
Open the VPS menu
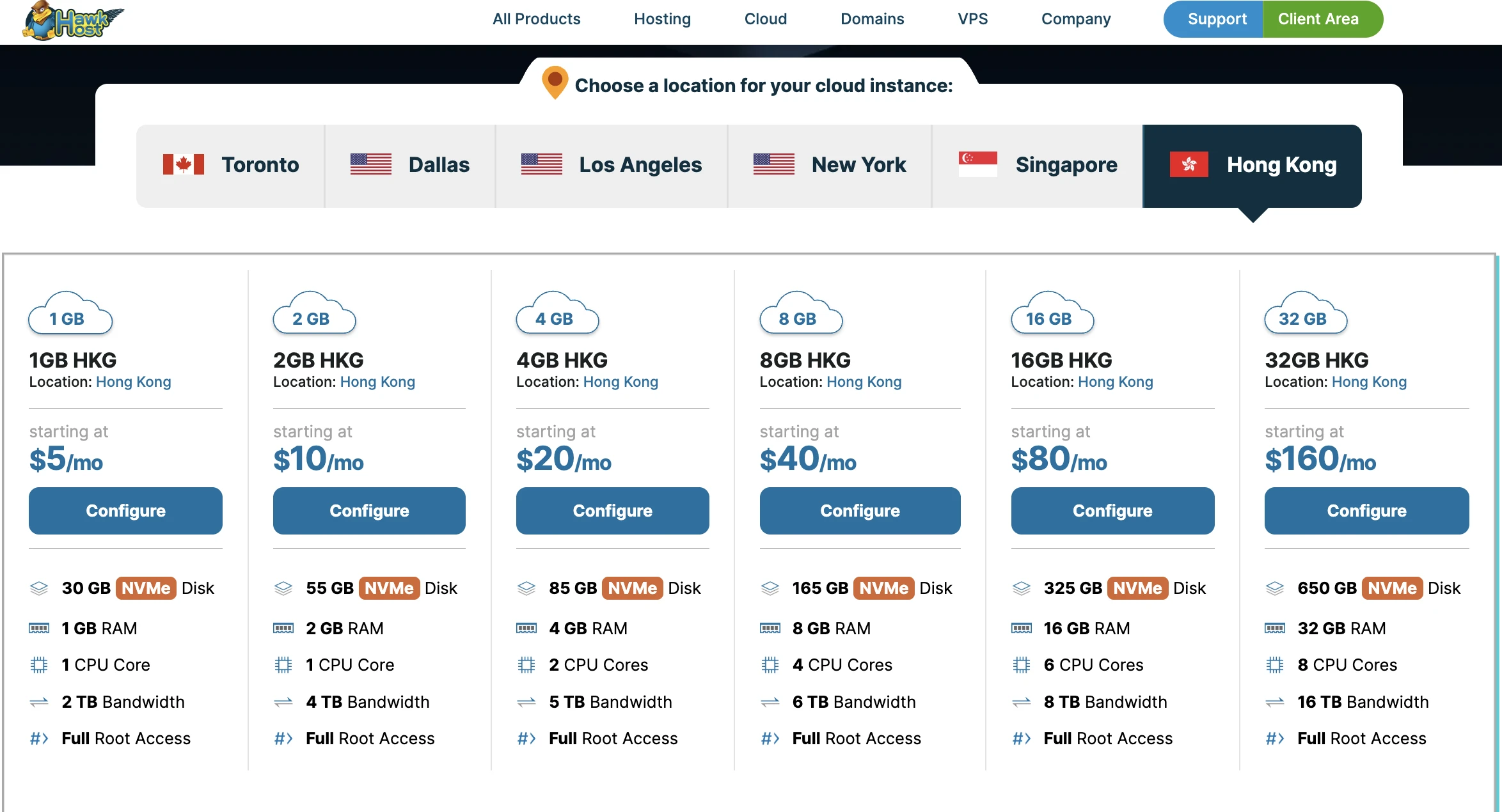tap(972, 19)
